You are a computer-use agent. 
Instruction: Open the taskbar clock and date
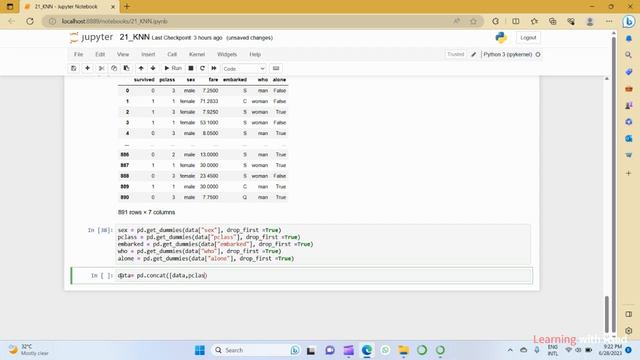(x=610, y=350)
